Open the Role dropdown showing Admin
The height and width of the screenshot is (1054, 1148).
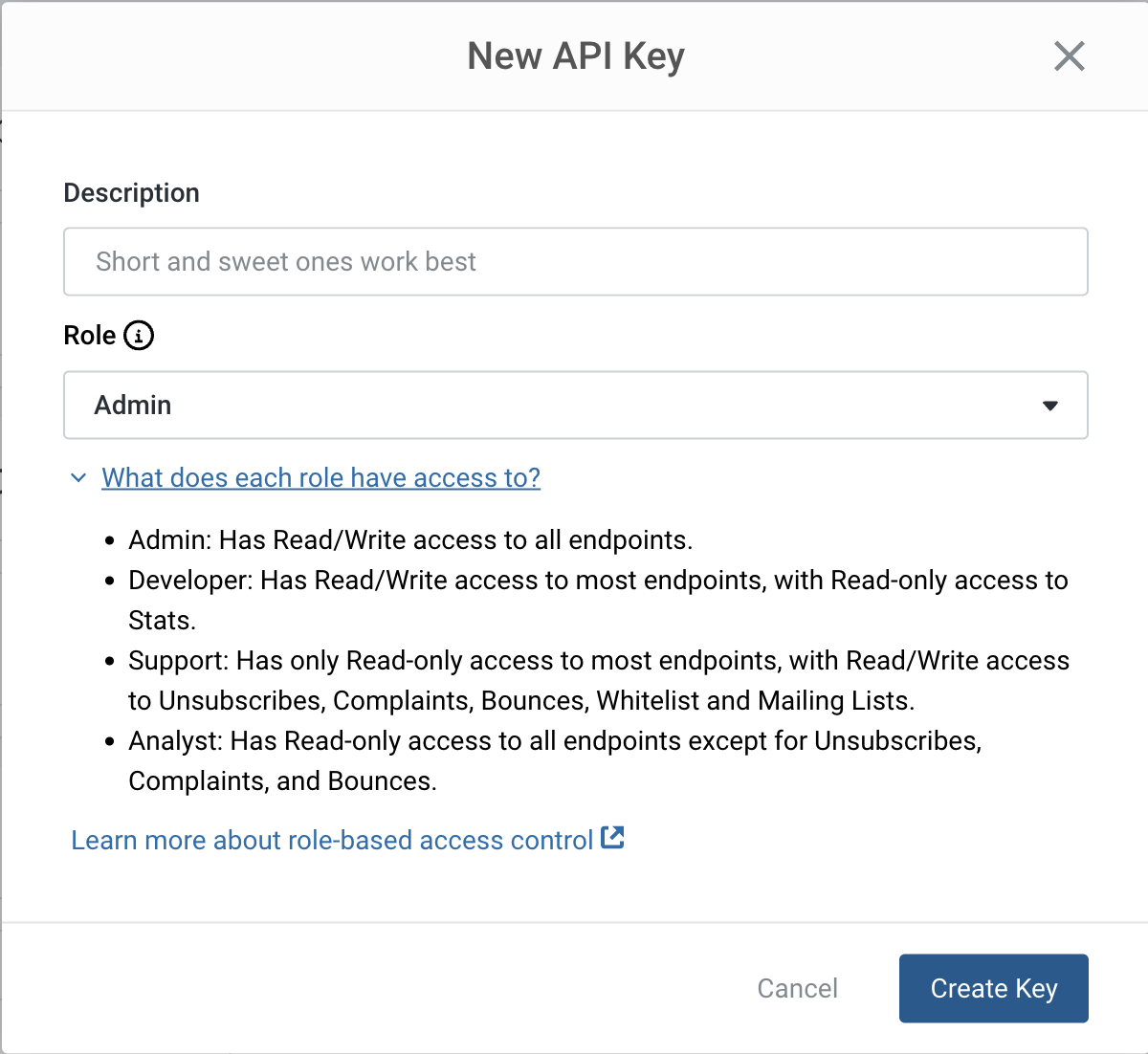tap(574, 406)
